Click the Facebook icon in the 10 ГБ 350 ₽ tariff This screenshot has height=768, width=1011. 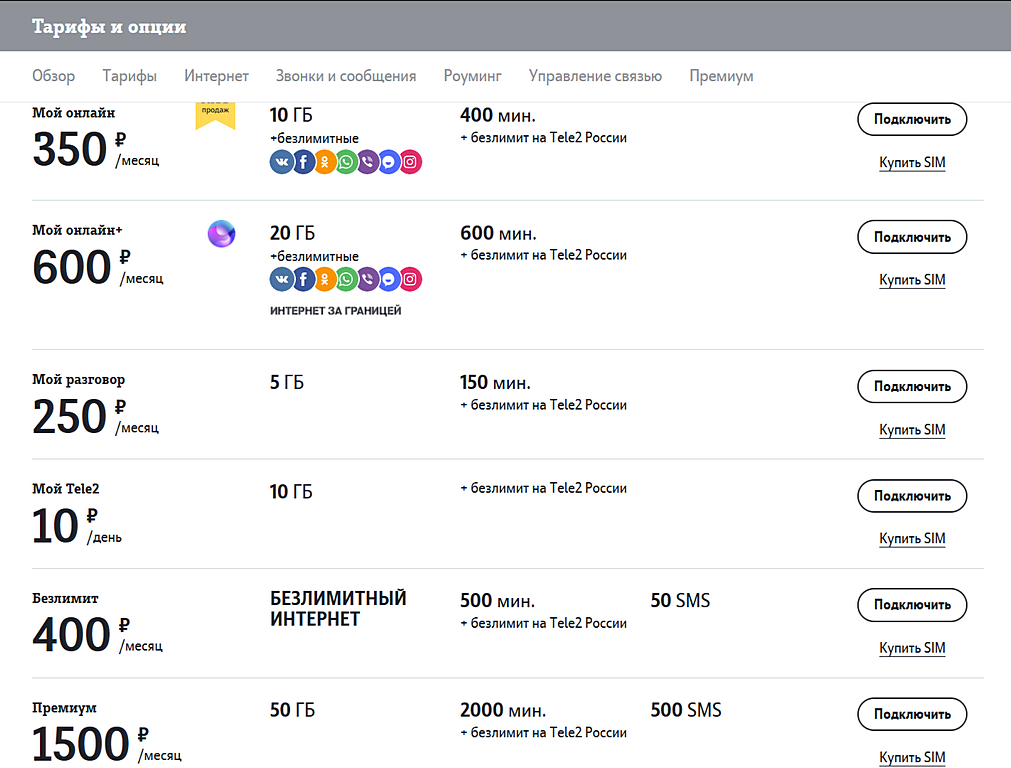point(303,162)
